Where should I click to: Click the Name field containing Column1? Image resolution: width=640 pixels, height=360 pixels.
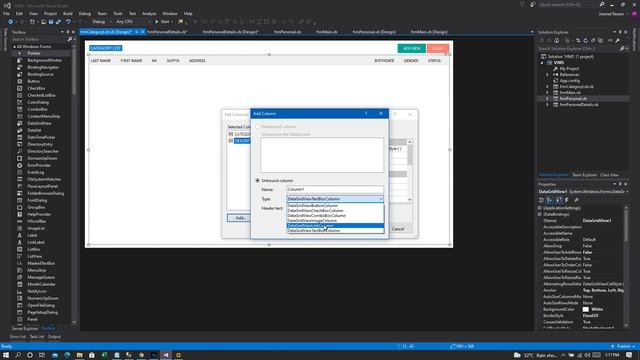[x=335, y=189]
